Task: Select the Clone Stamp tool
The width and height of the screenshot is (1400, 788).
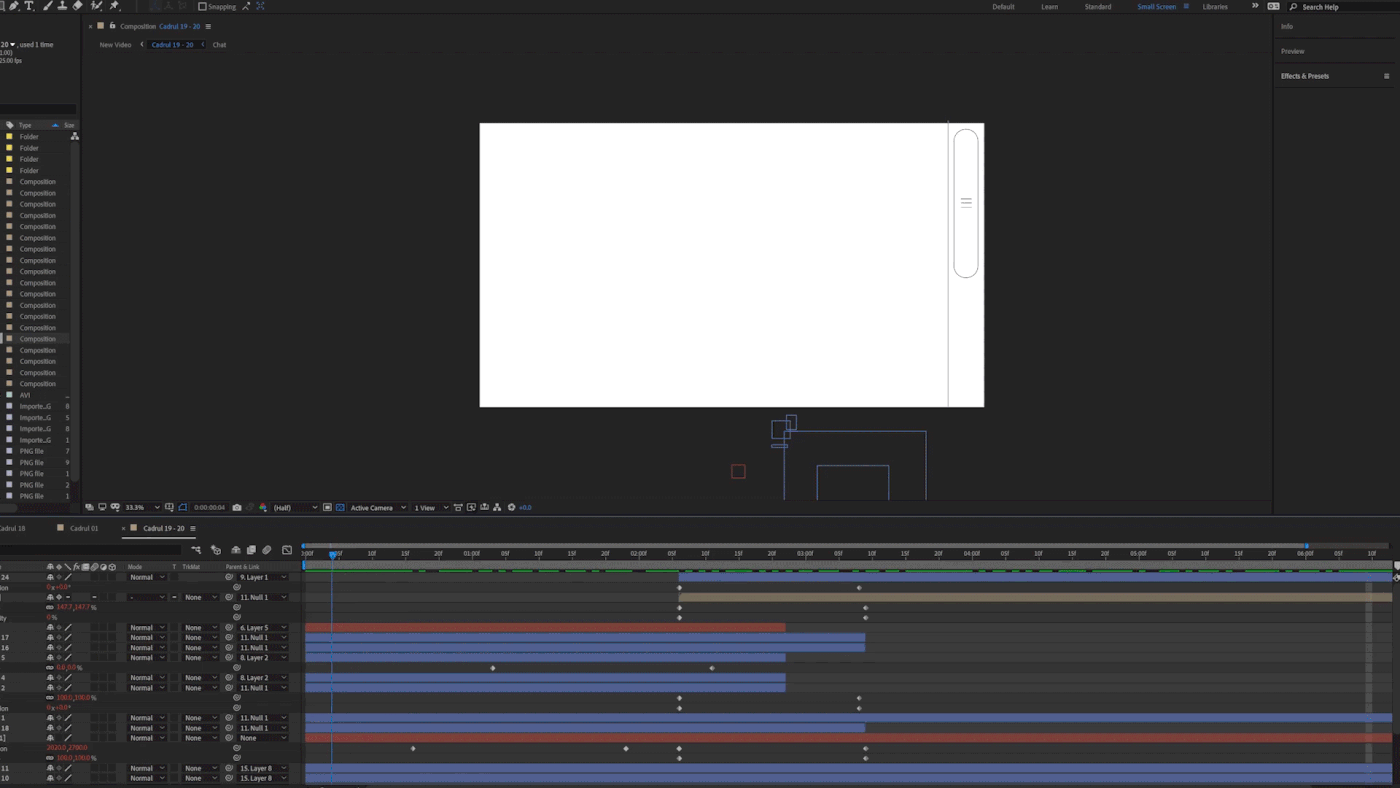Action: pyautogui.click(x=62, y=6)
